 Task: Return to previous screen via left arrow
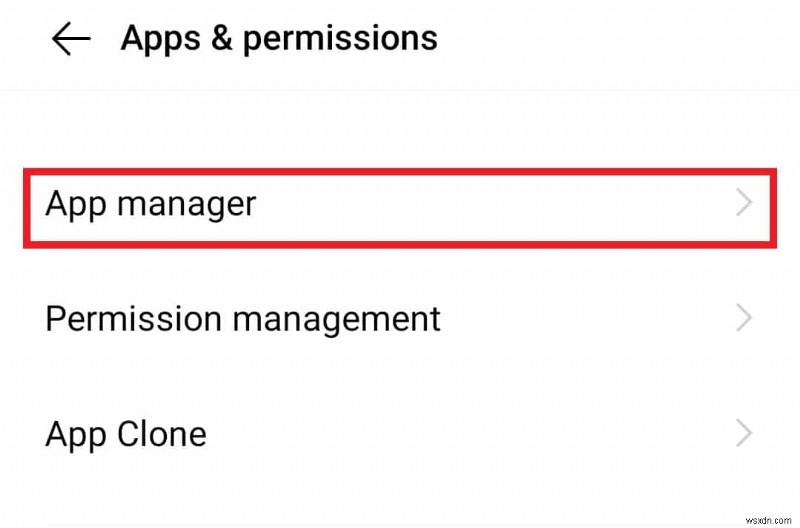(x=70, y=39)
